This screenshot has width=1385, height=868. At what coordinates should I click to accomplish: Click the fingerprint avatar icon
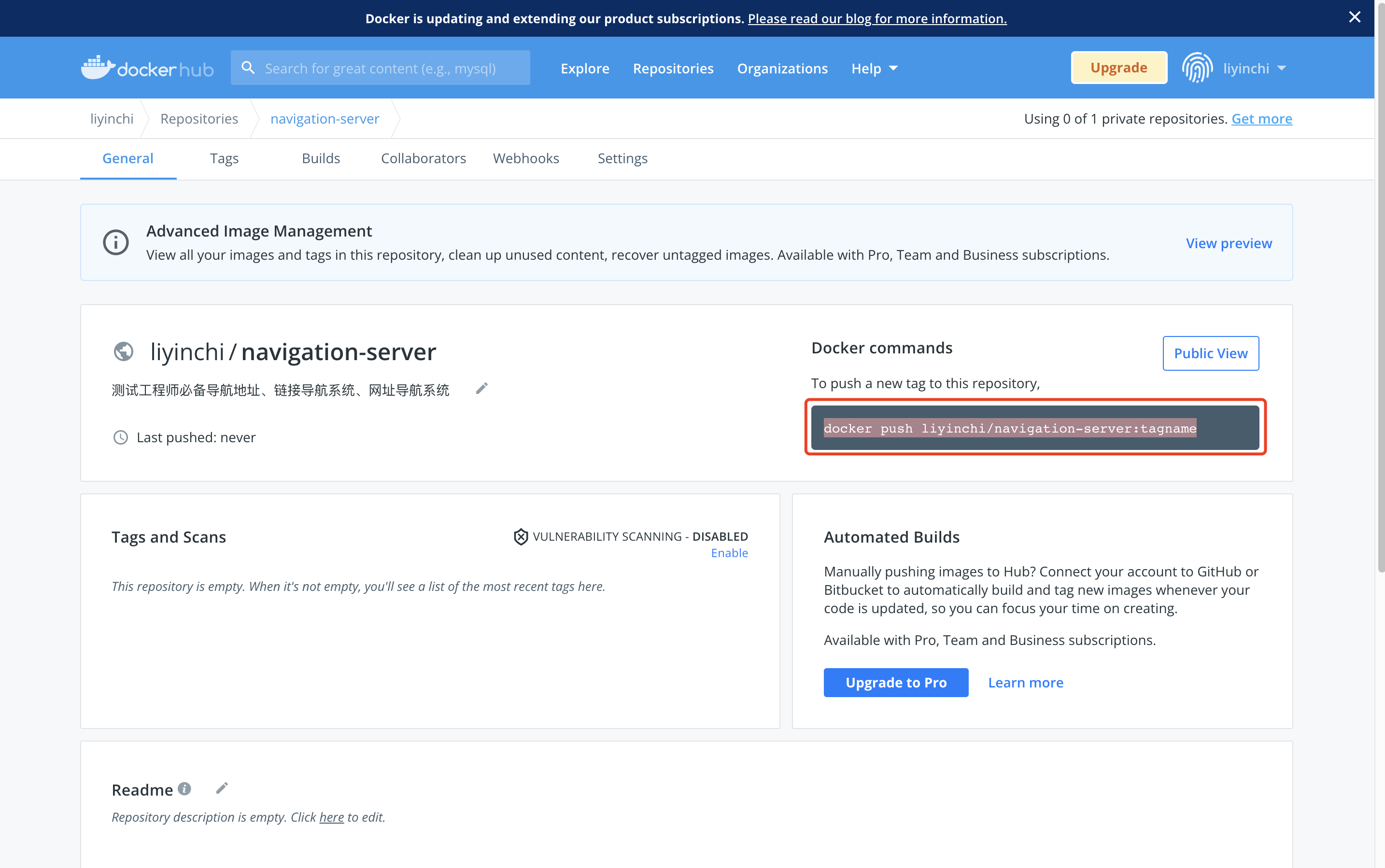click(1197, 68)
